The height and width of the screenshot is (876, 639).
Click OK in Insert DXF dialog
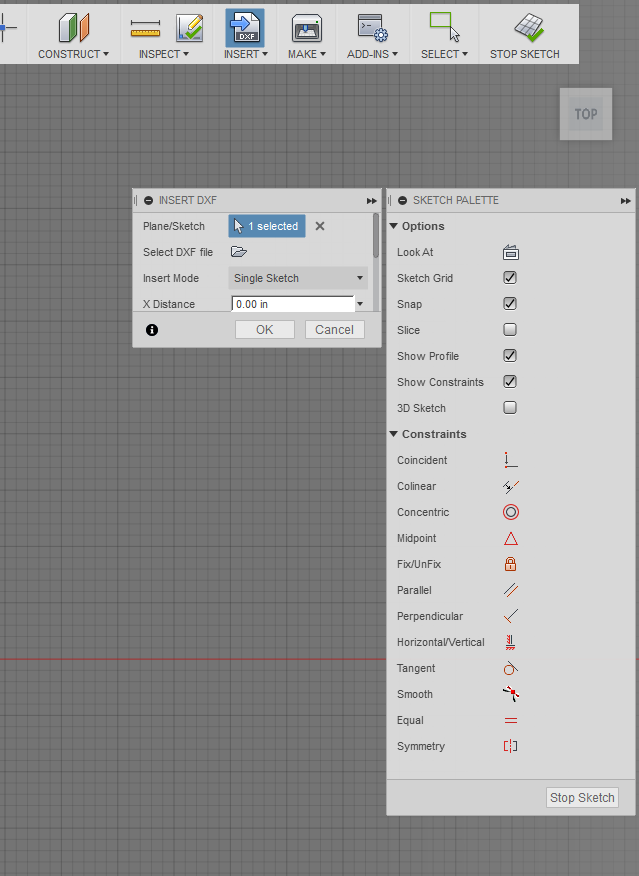coord(265,330)
